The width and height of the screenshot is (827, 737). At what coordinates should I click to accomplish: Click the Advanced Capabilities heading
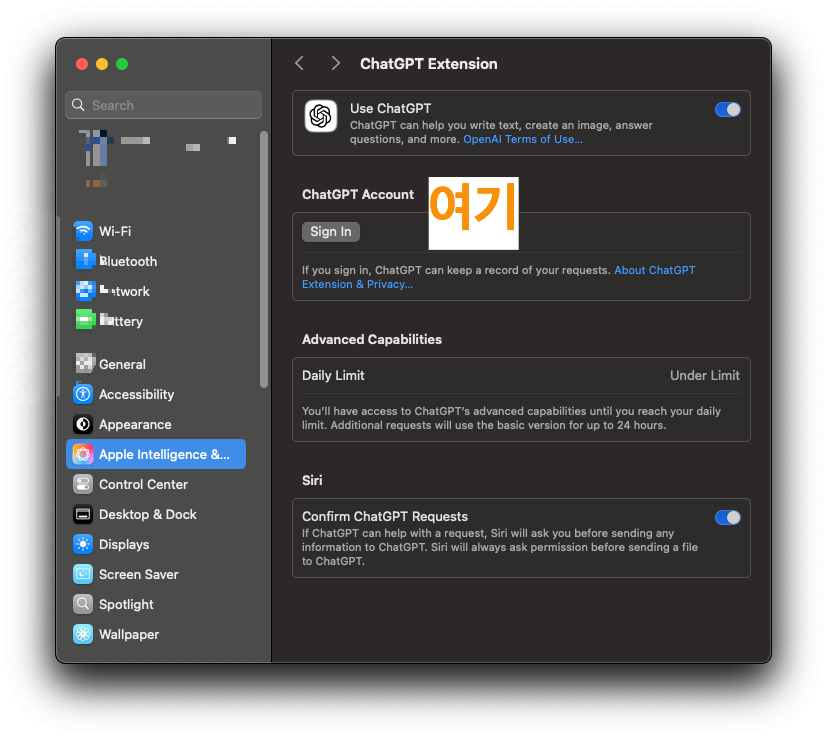tap(372, 339)
